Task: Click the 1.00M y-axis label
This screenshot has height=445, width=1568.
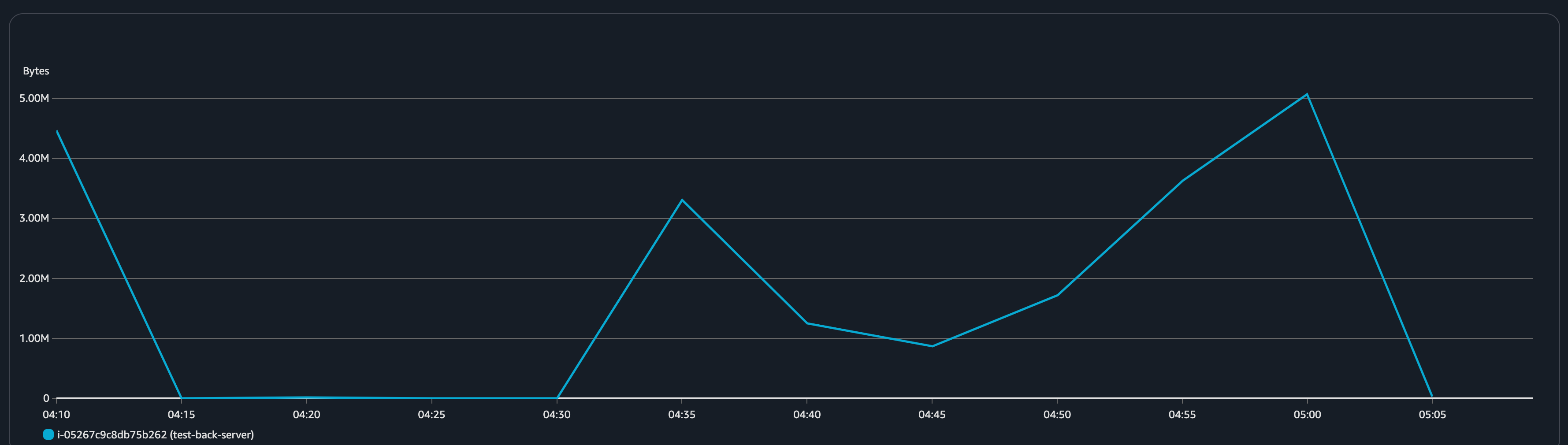Action: 34,338
